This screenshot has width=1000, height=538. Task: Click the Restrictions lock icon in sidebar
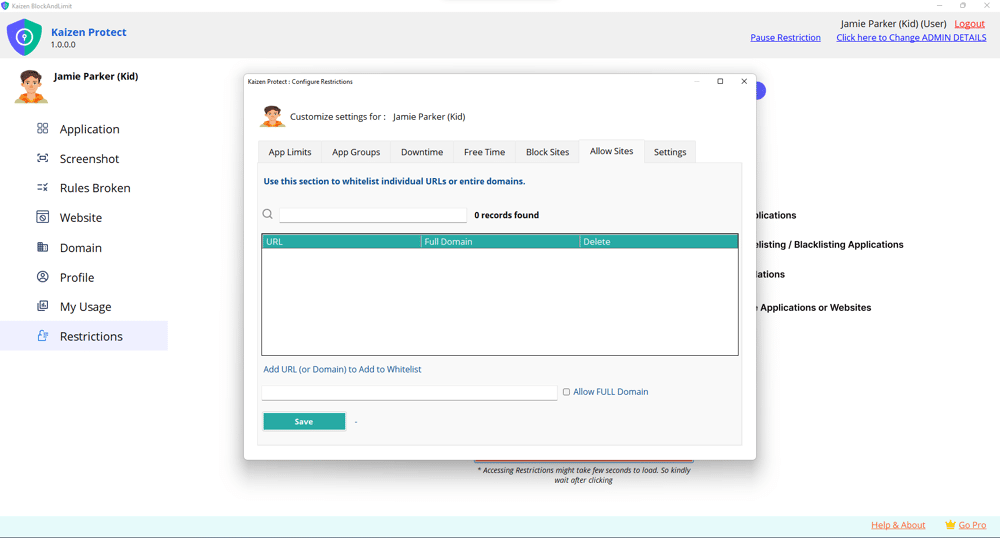coord(42,336)
